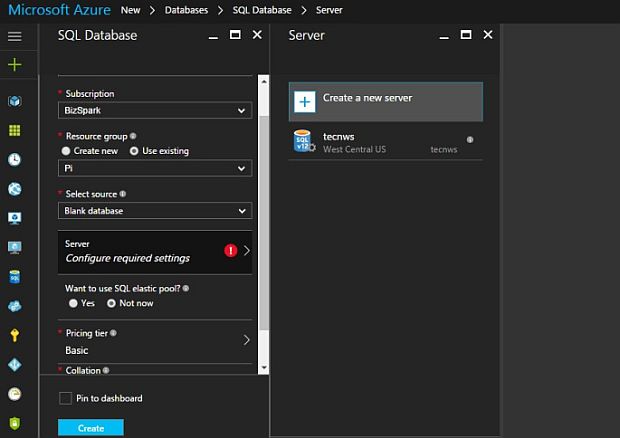Open the green shield Security Center icon
Image resolution: width=620 pixels, height=438 pixels.
point(15,423)
